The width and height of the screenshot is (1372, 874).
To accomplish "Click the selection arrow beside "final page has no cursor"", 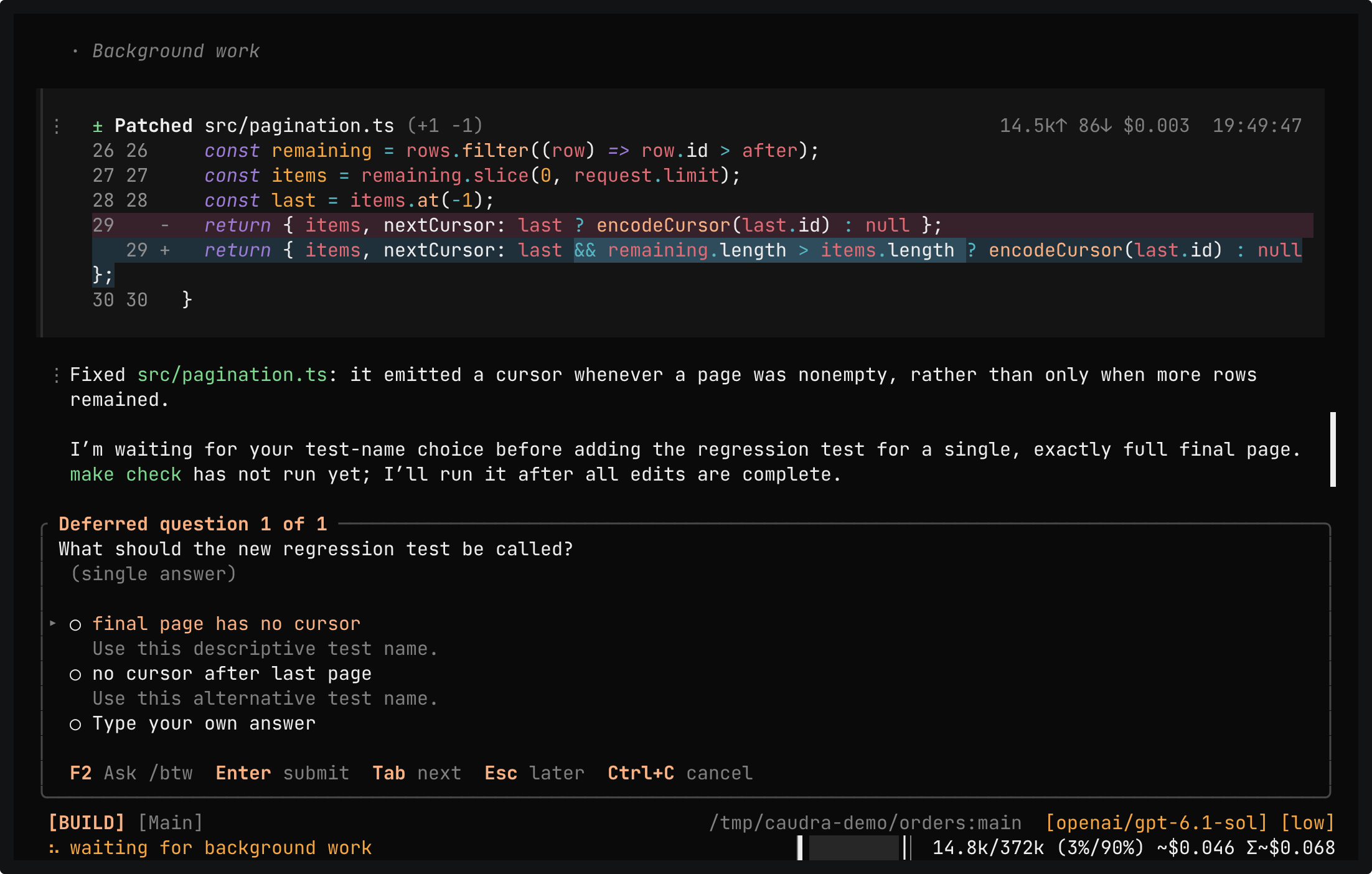I will tap(53, 623).
